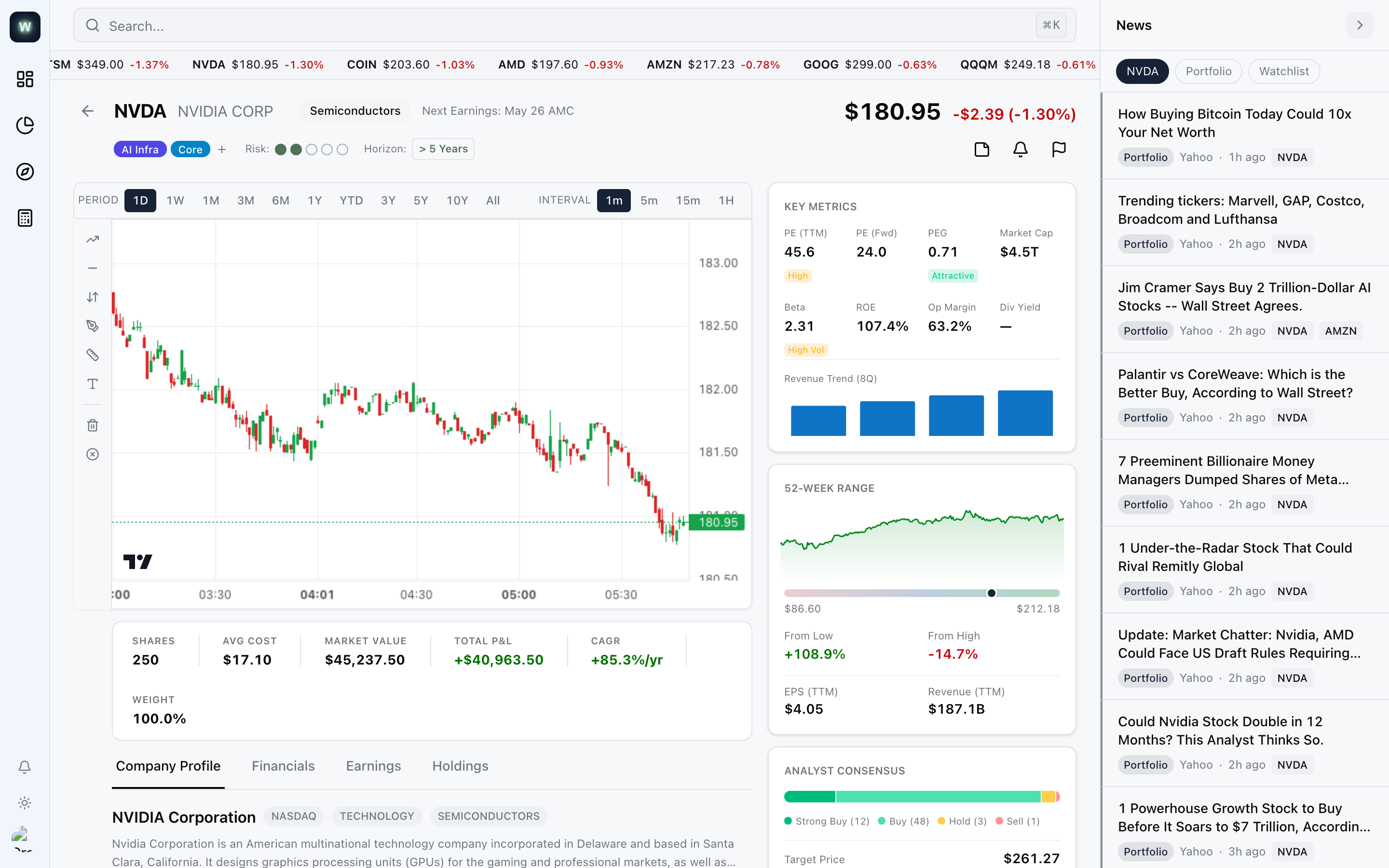The height and width of the screenshot is (868, 1389).
Task: Select 3M period
Action: [x=245, y=200]
